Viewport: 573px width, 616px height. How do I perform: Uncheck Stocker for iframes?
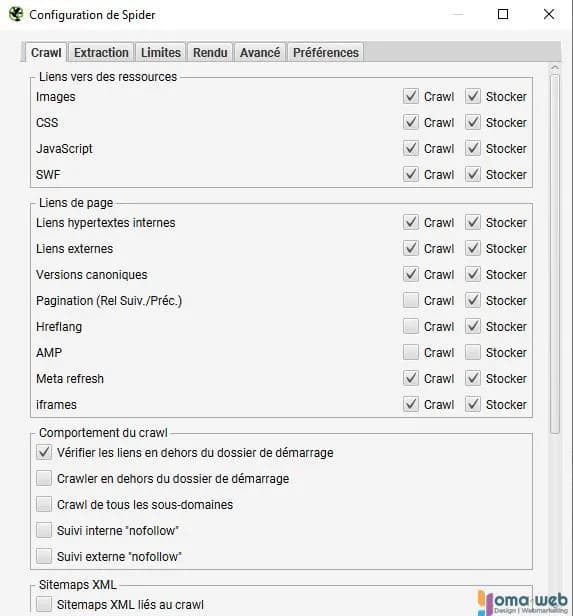tap(473, 404)
